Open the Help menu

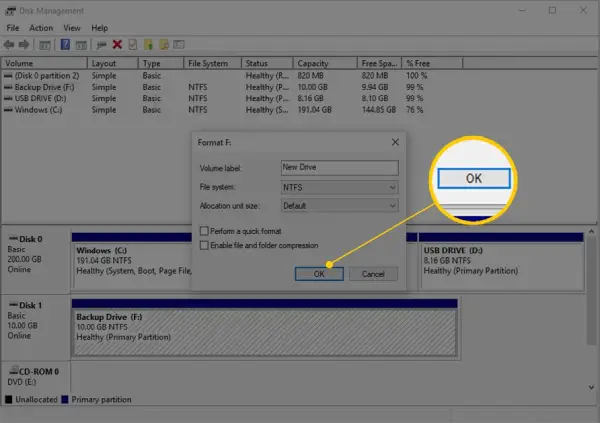coord(99,28)
